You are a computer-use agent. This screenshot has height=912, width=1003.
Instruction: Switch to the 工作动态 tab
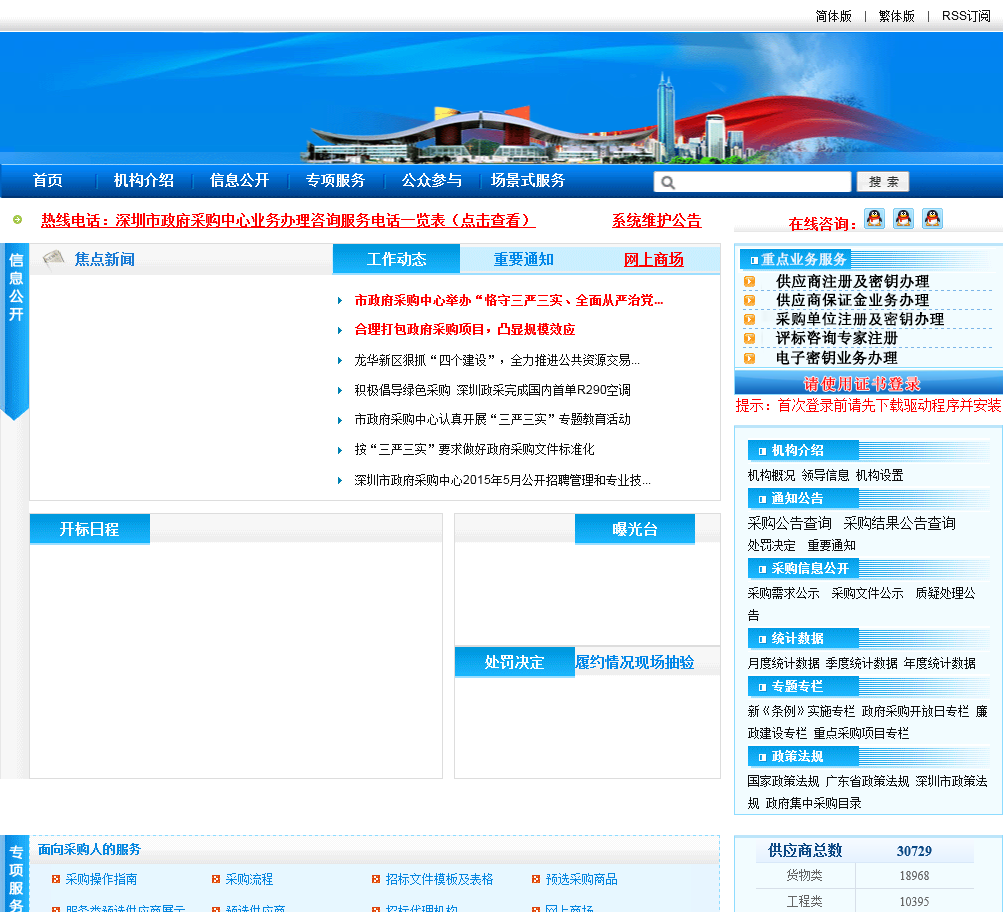(x=397, y=259)
